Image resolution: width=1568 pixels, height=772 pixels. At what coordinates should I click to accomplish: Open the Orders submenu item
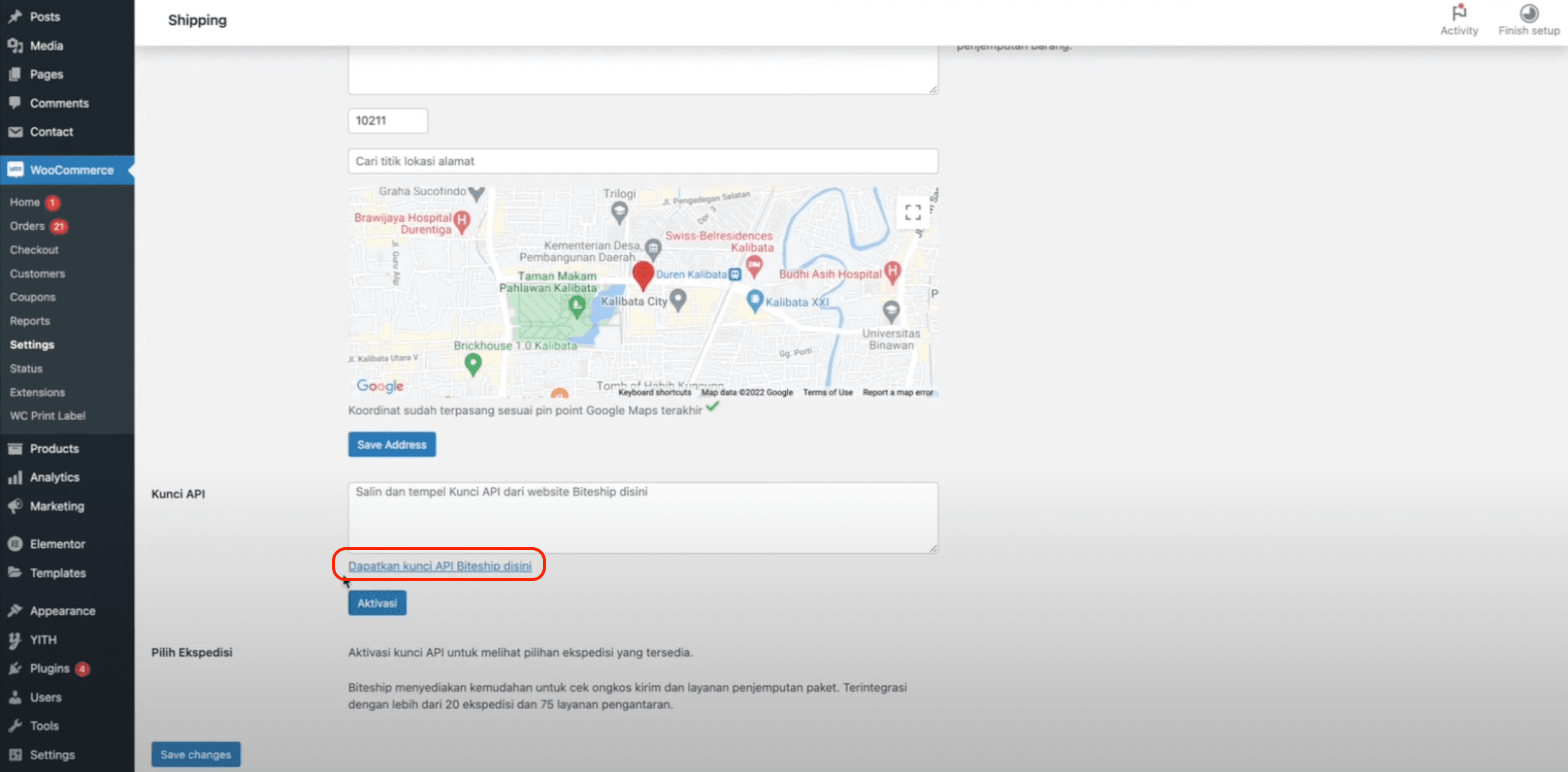click(27, 226)
